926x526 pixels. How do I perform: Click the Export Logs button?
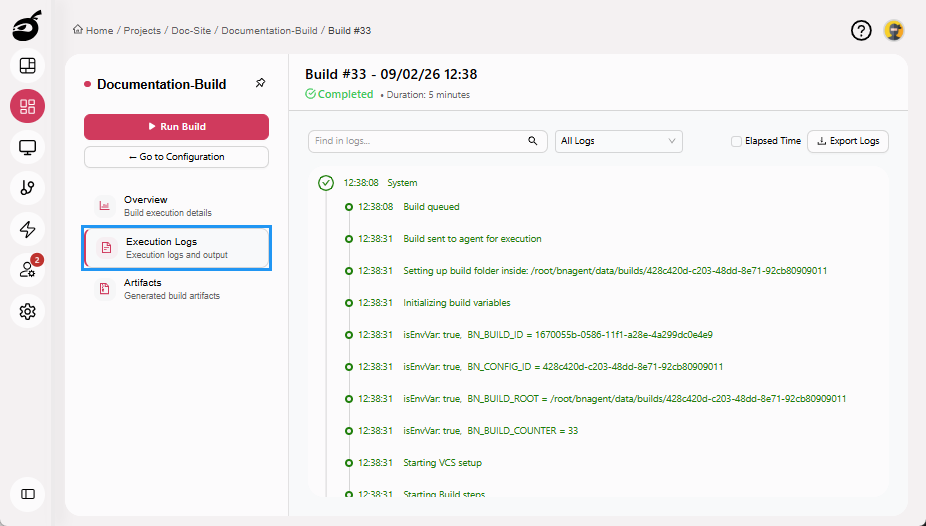pyautogui.click(x=847, y=141)
